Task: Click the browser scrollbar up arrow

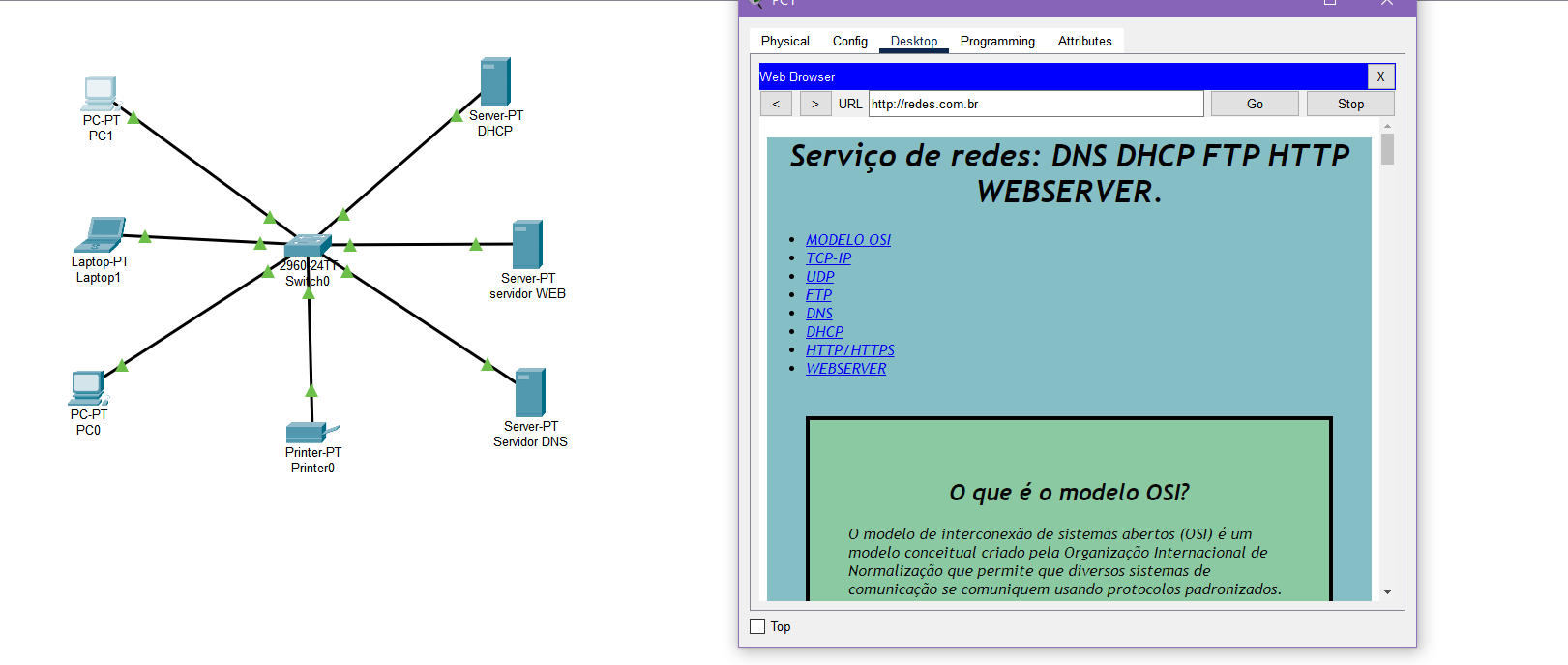Action: [1387, 126]
